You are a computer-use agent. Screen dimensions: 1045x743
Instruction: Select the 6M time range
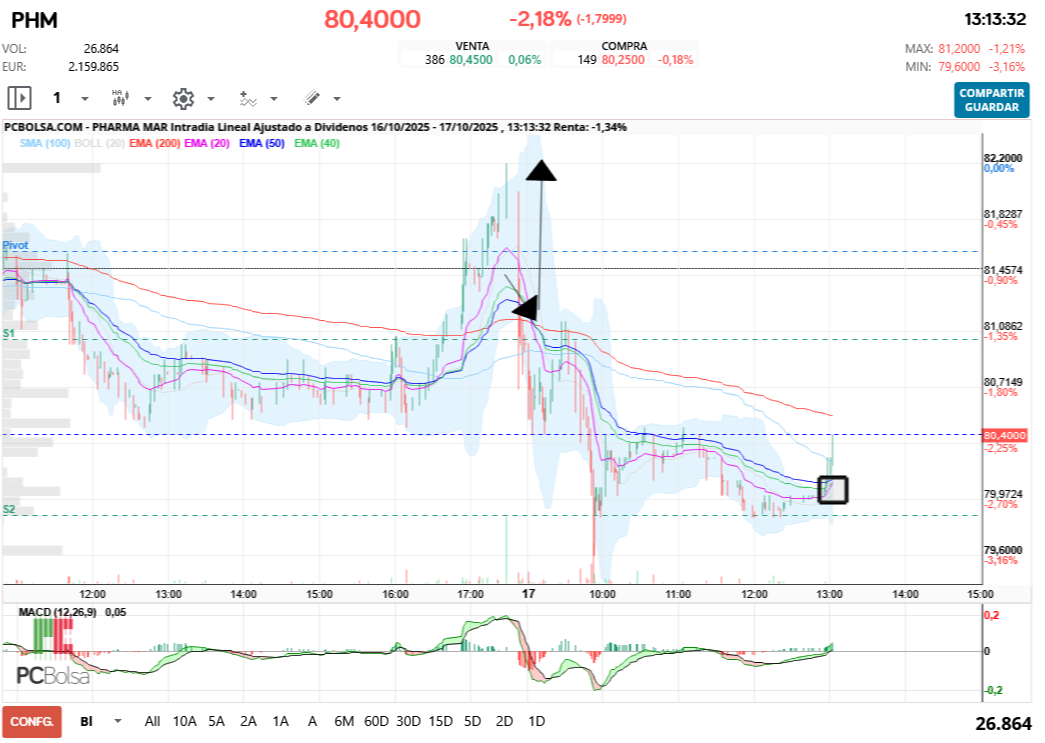(x=344, y=721)
